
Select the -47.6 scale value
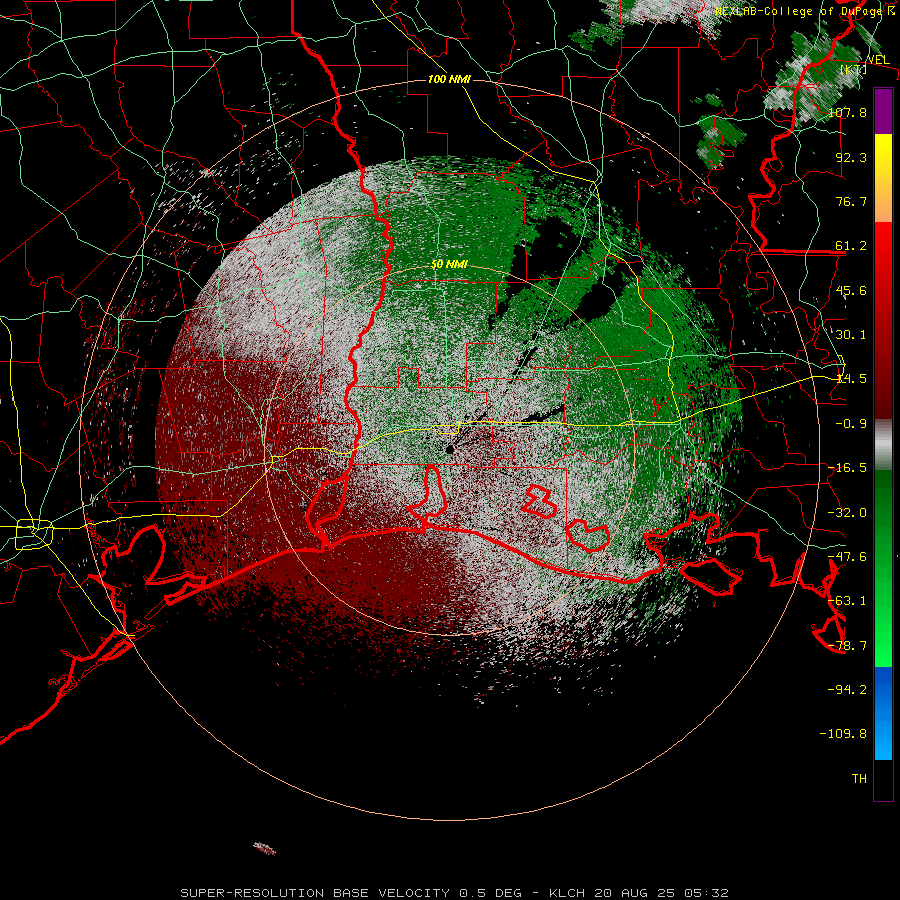(847, 557)
